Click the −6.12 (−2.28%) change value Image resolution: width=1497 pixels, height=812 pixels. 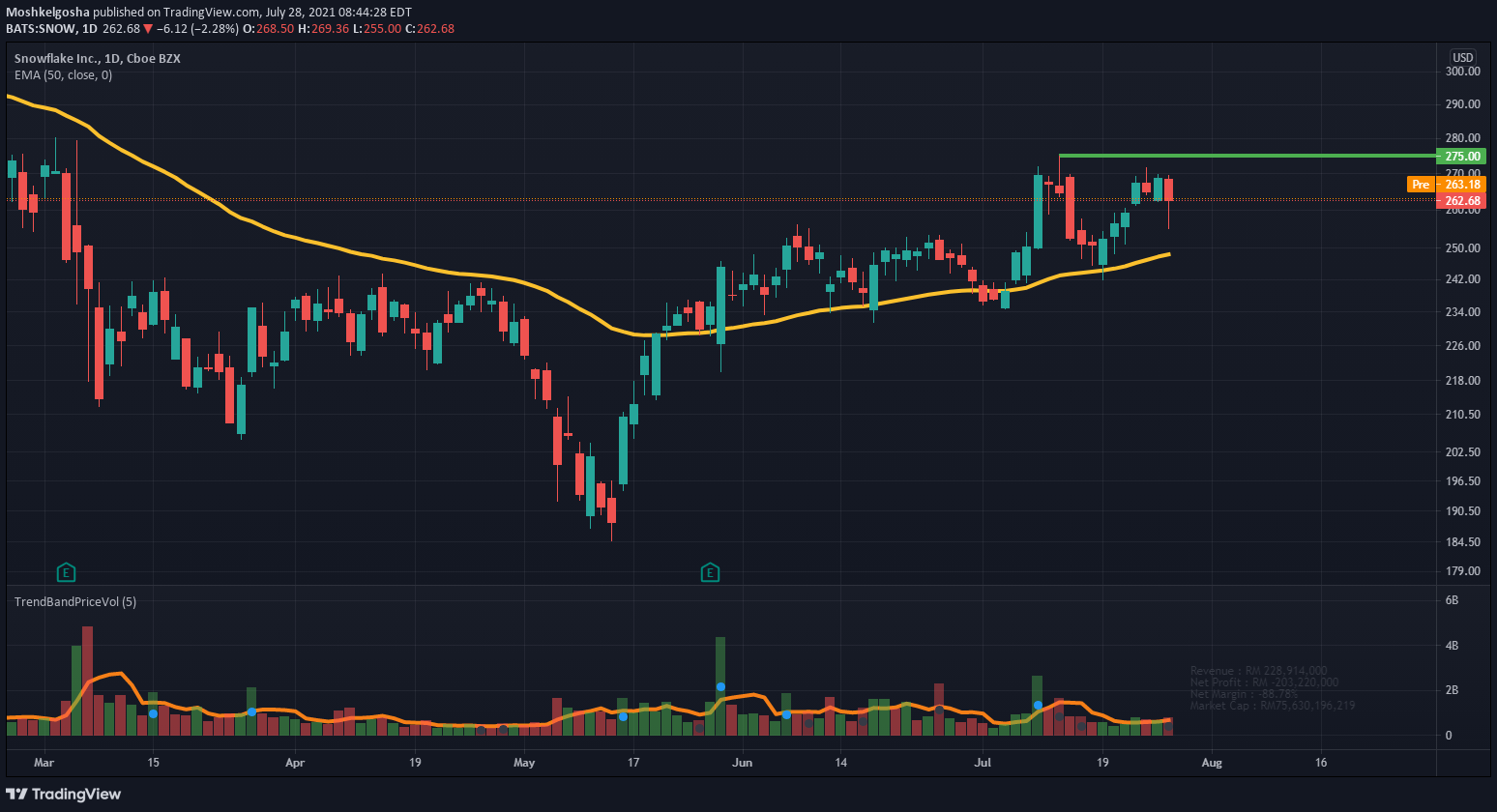click(x=197, y=29)
